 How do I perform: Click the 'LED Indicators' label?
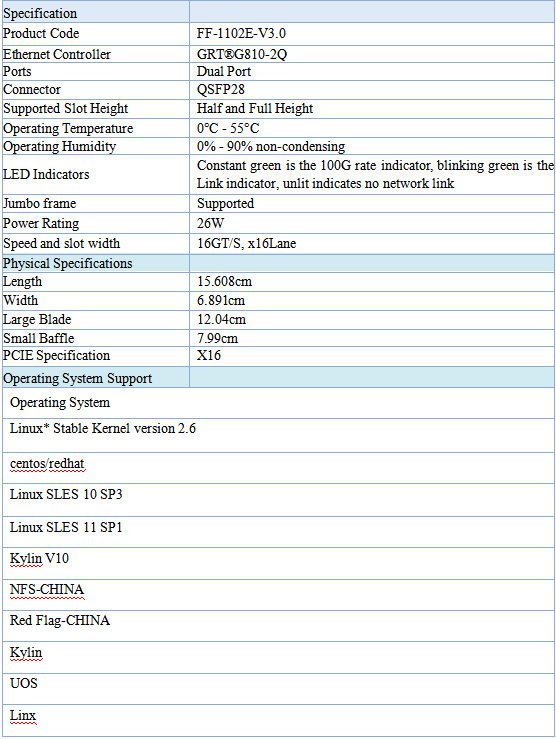pos(46,174)
